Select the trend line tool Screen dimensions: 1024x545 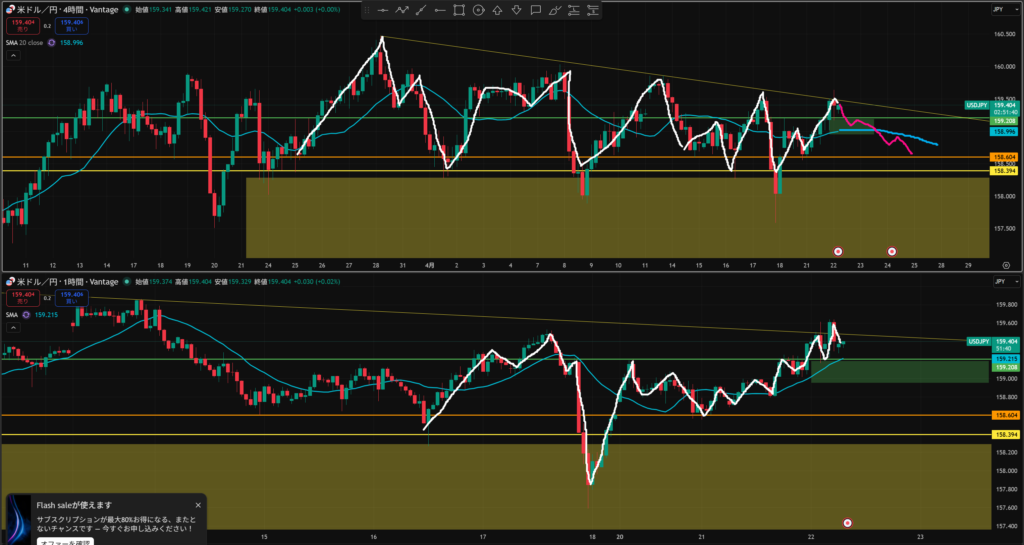coord(421,10)
